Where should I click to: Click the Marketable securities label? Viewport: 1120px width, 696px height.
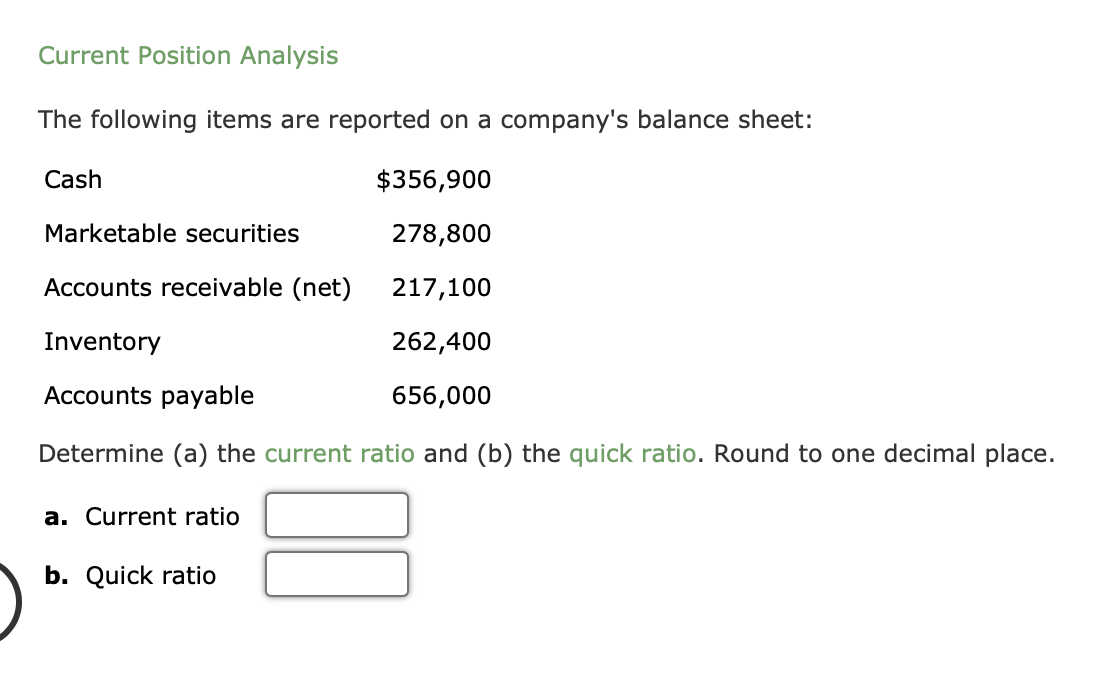point(171,233)
